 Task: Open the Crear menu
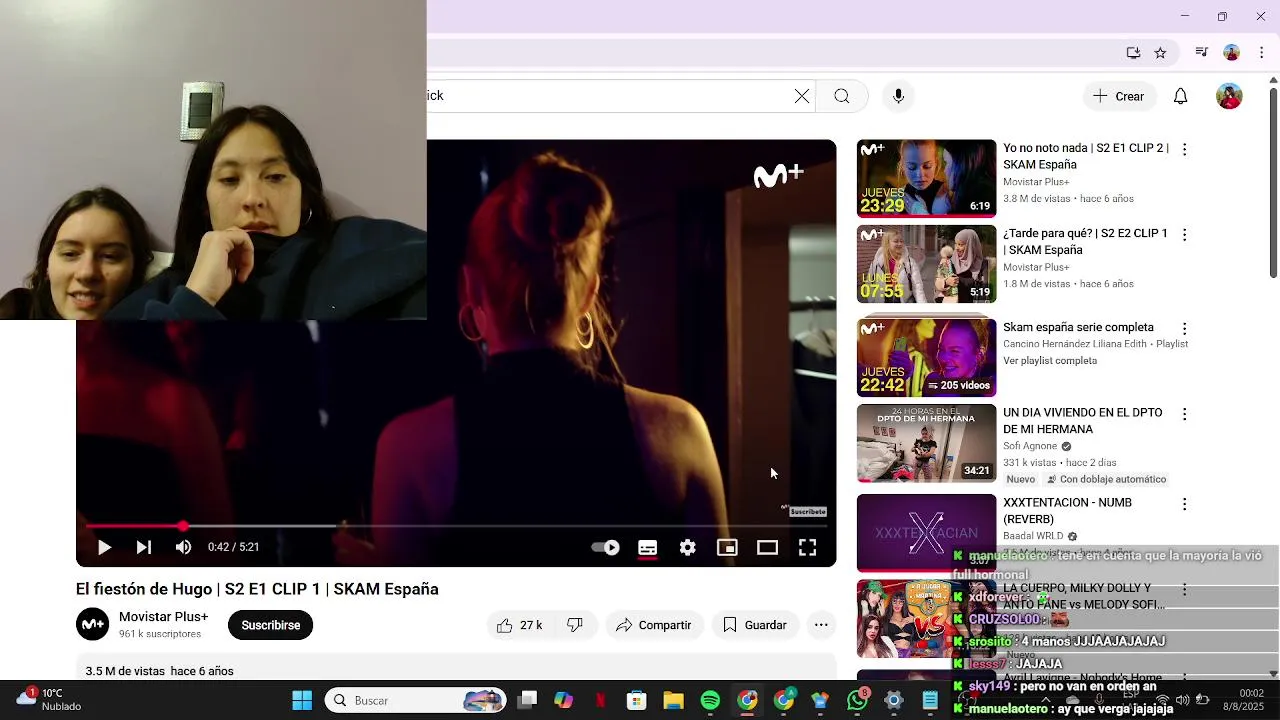[1119, 96]
